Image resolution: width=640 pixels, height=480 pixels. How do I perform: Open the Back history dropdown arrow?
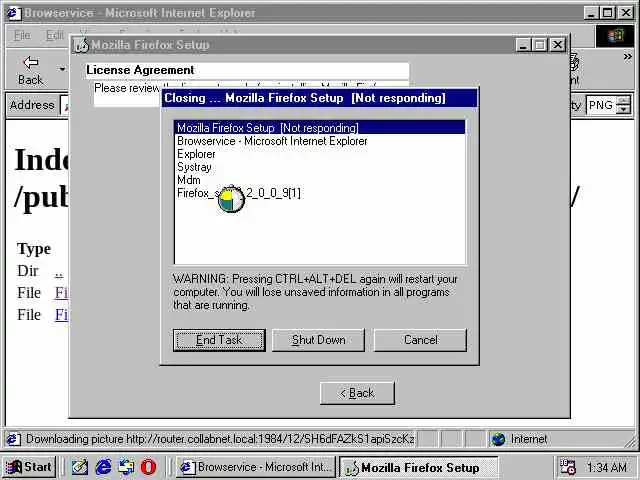pyautogui.click(x=62, y=69)
